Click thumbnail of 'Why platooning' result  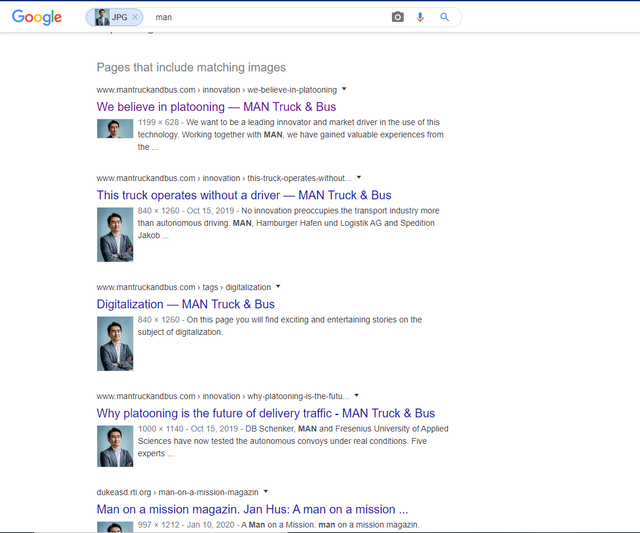pyautogui.click(x=115, y=446)
